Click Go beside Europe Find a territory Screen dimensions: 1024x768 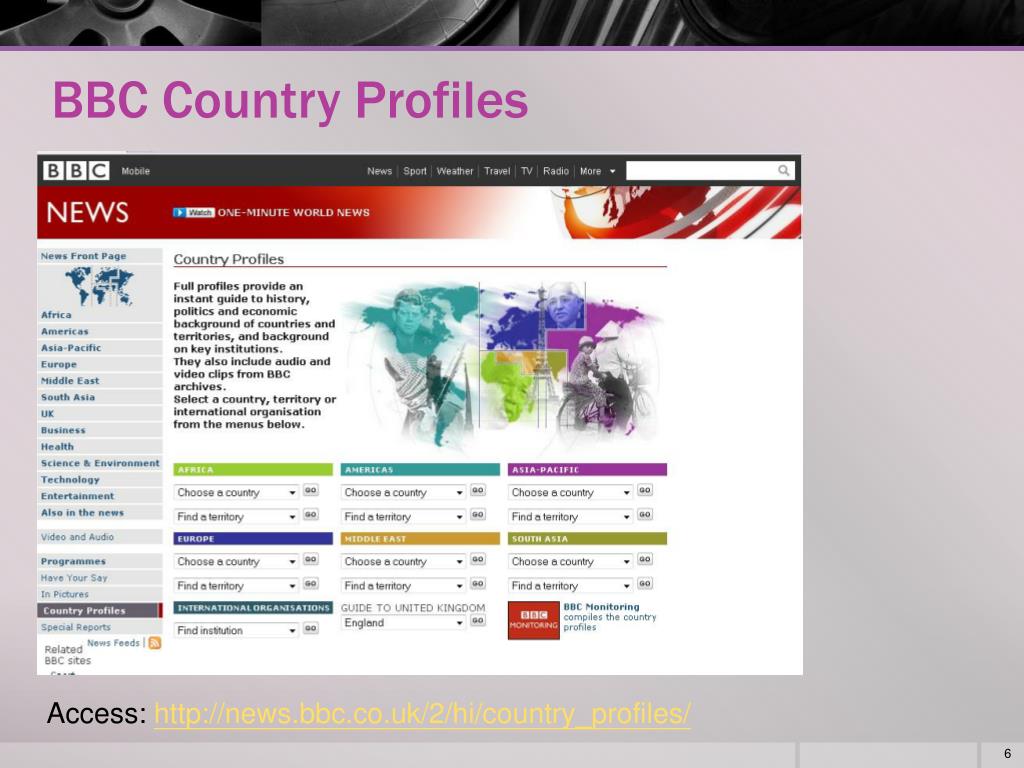point(311,584)
